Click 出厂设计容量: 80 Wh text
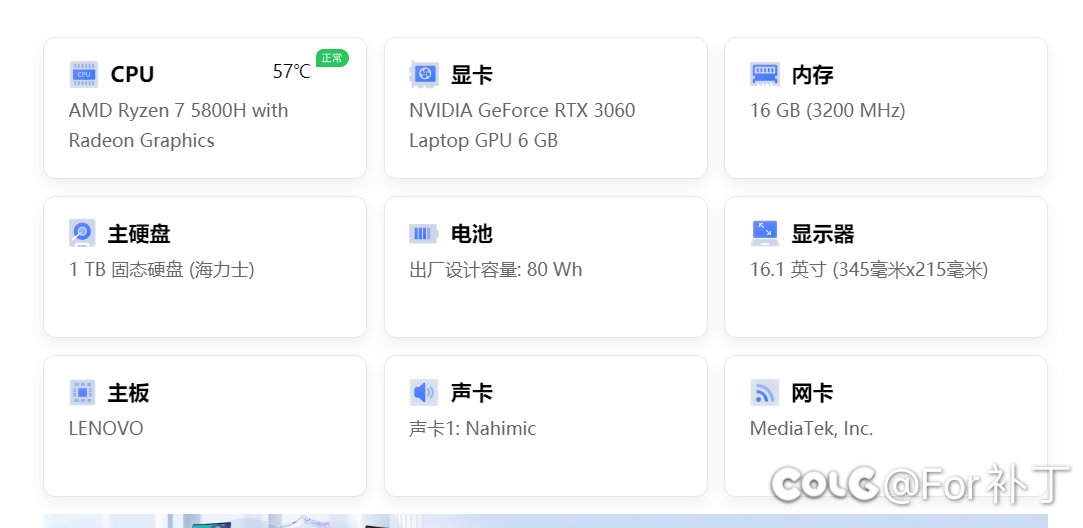 [x=496, y=269]
